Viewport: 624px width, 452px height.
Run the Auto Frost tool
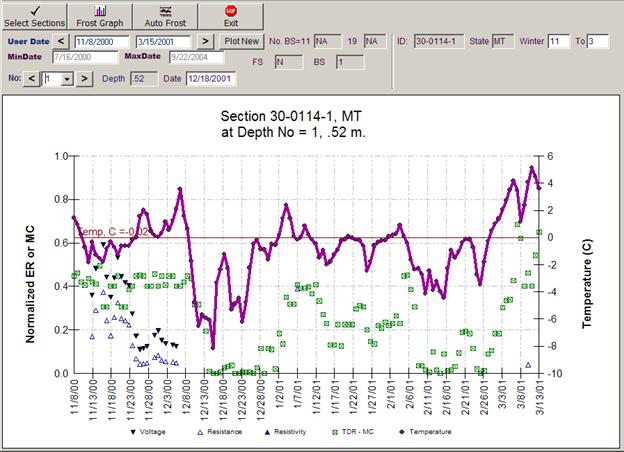165,16
